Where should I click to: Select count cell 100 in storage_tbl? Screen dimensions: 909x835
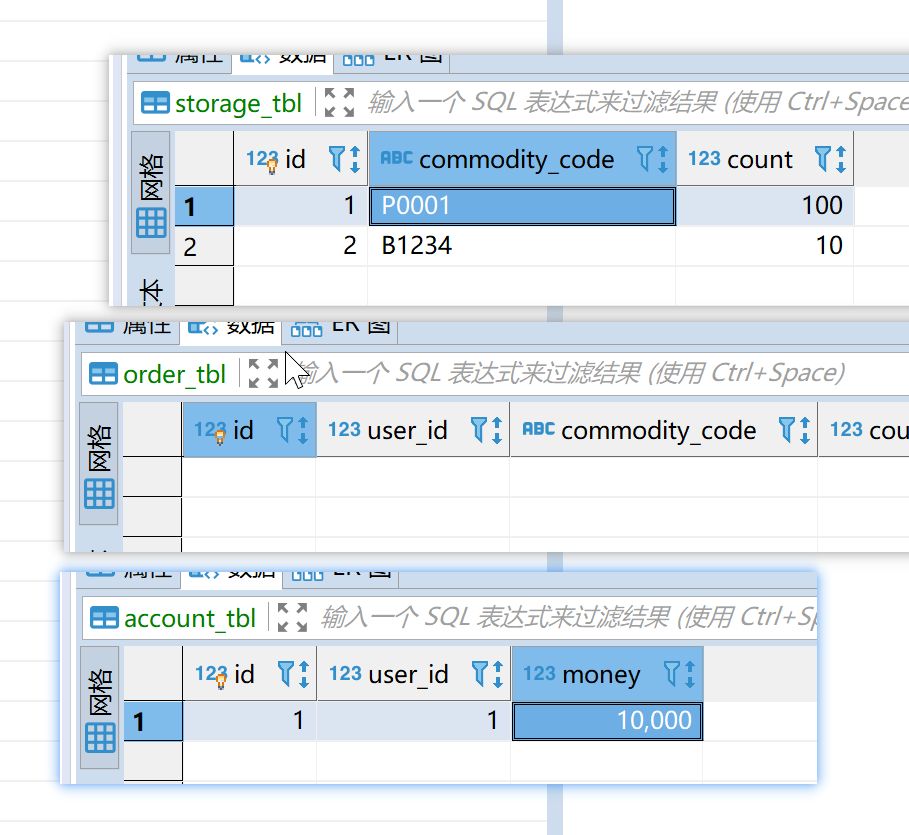(x=765, y=206)
